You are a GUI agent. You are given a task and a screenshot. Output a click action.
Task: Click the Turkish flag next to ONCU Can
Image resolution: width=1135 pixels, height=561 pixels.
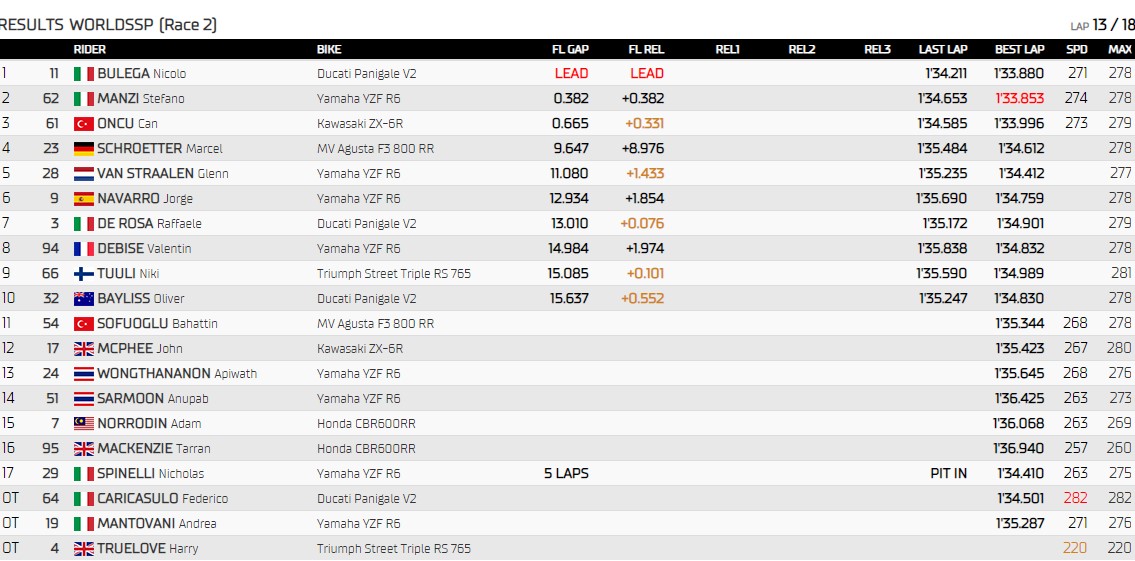click(83, 123)
